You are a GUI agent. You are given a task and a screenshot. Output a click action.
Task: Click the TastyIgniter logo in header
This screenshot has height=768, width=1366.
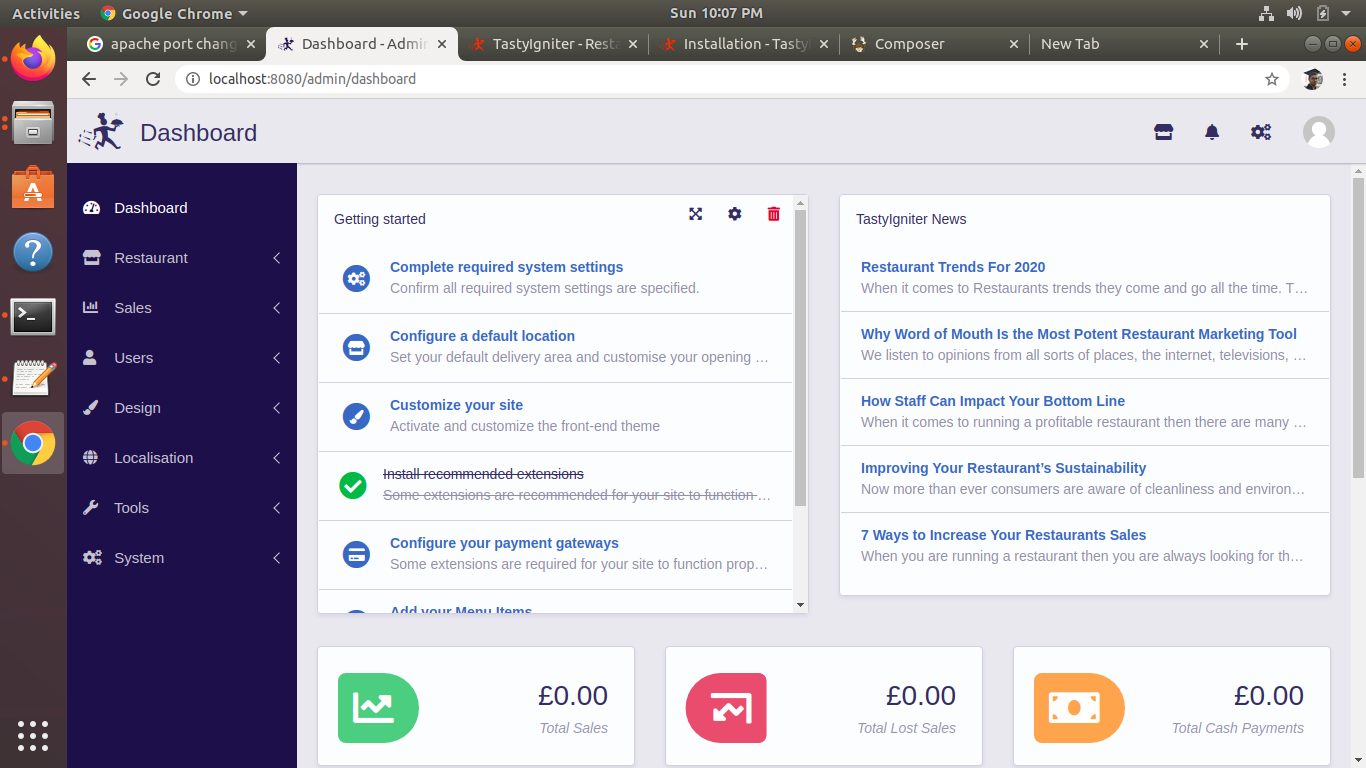[101, 132]
